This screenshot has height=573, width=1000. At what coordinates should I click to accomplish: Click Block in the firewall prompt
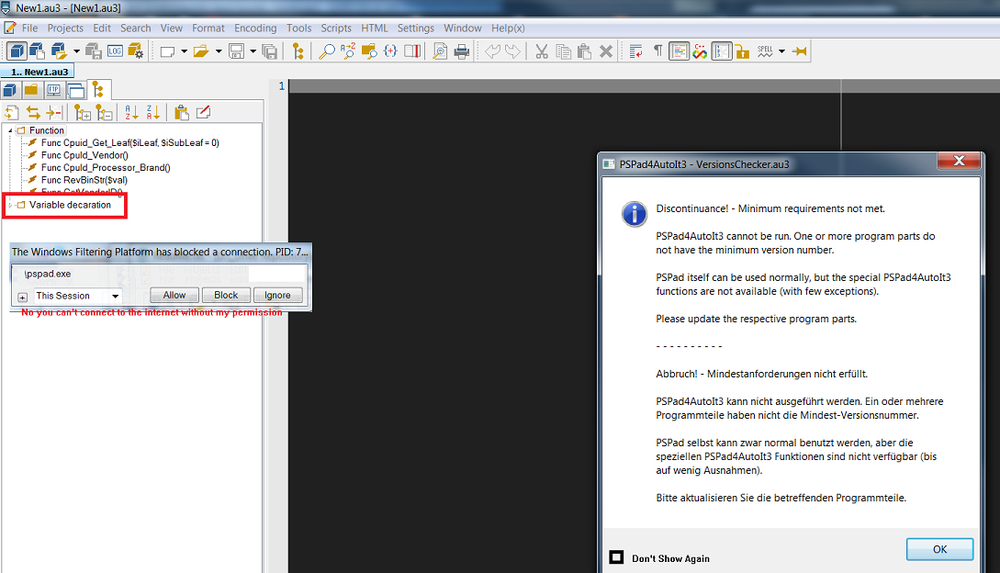tap(226, 295)
